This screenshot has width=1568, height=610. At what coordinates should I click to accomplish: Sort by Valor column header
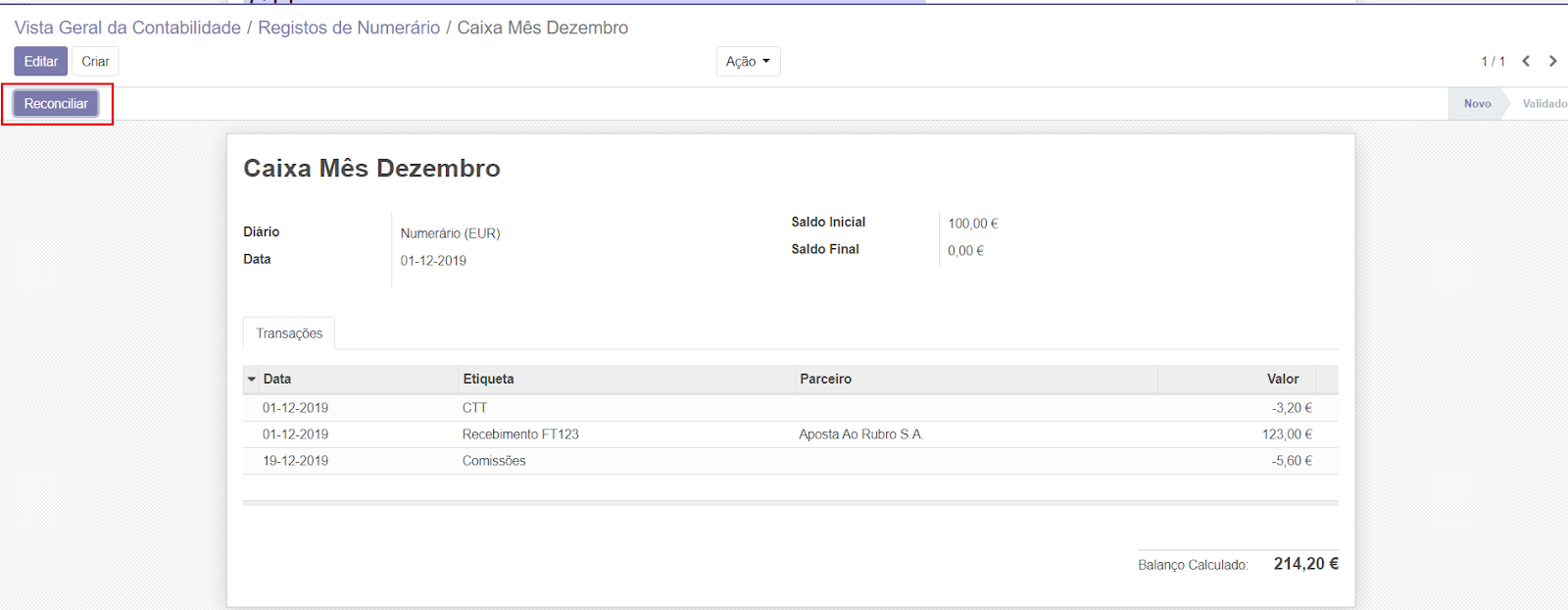1282,380
